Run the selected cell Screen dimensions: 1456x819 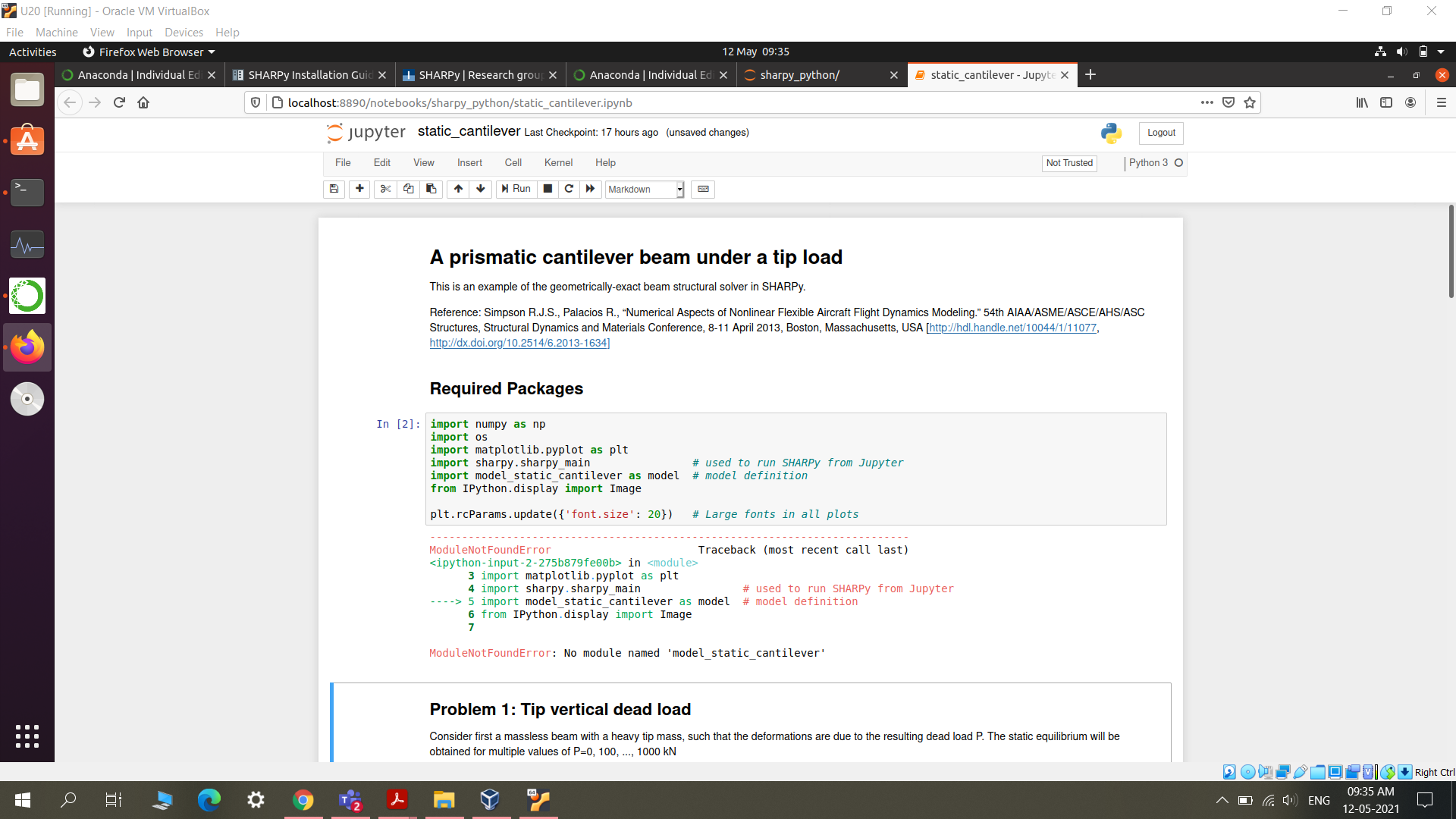point(516,189)
